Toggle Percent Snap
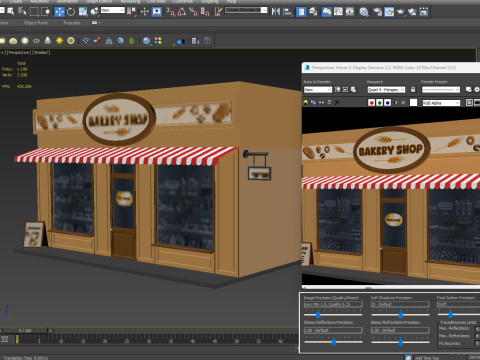Image resolution: width=480 pixels, height=360 pixels. (193, 12)
